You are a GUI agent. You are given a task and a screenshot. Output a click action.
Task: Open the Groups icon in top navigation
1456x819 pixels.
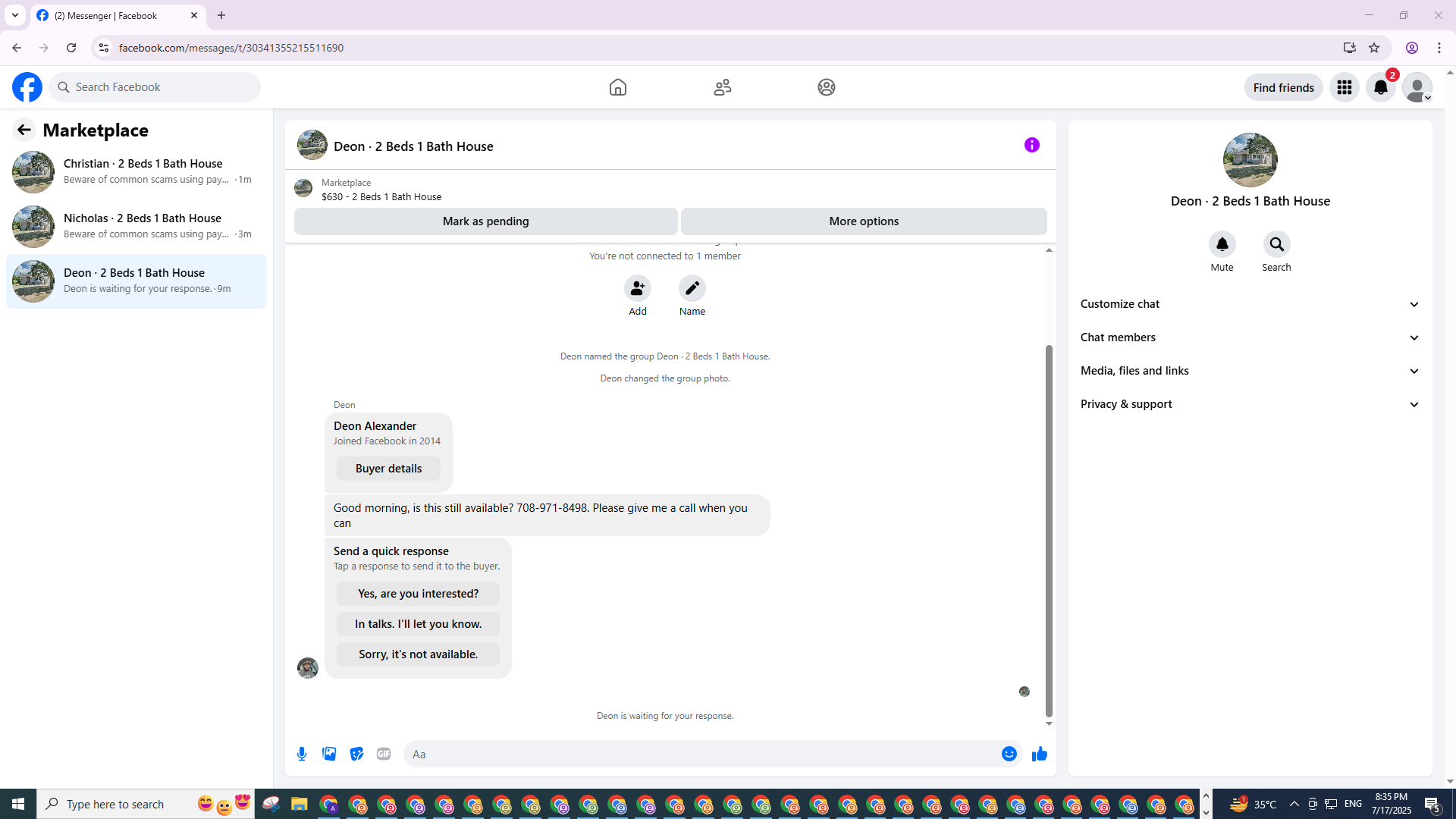tap(827, 87)
